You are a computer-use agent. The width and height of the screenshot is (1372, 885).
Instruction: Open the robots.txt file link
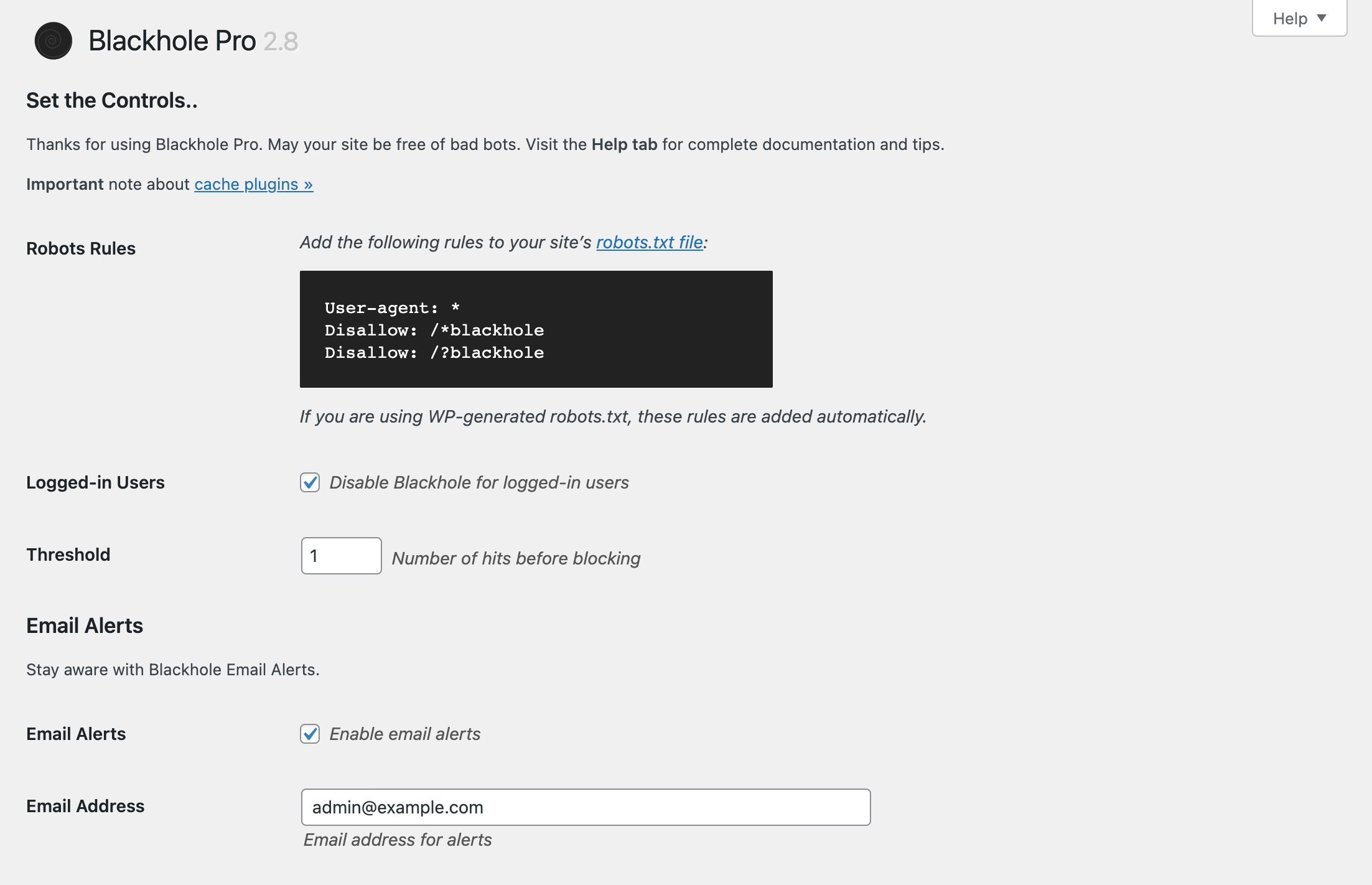click(x=649, y=242)
